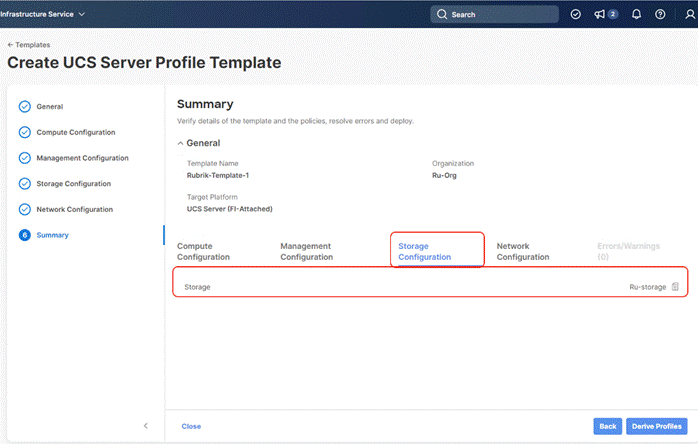Click the General step checkmark icon
Image resolution: width=698 pixels, height=444 pixels.
click(25, 106)
